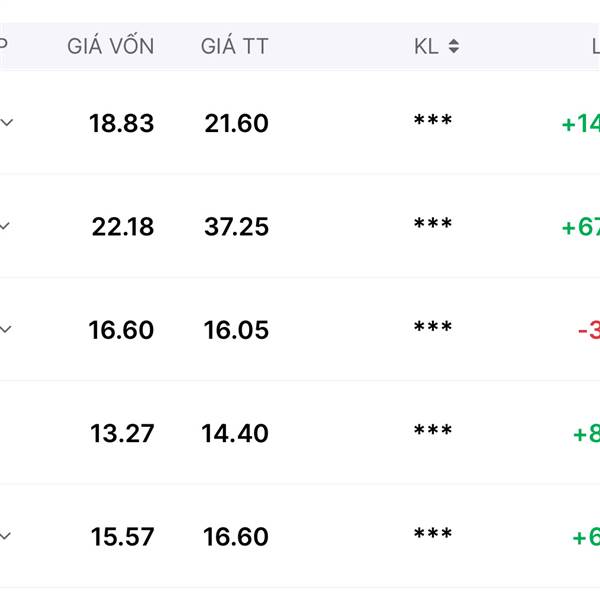This screenshot has height=600, width=600.
Task: Expand the row with cost price 22.18
Action: (x=5, y=226)
